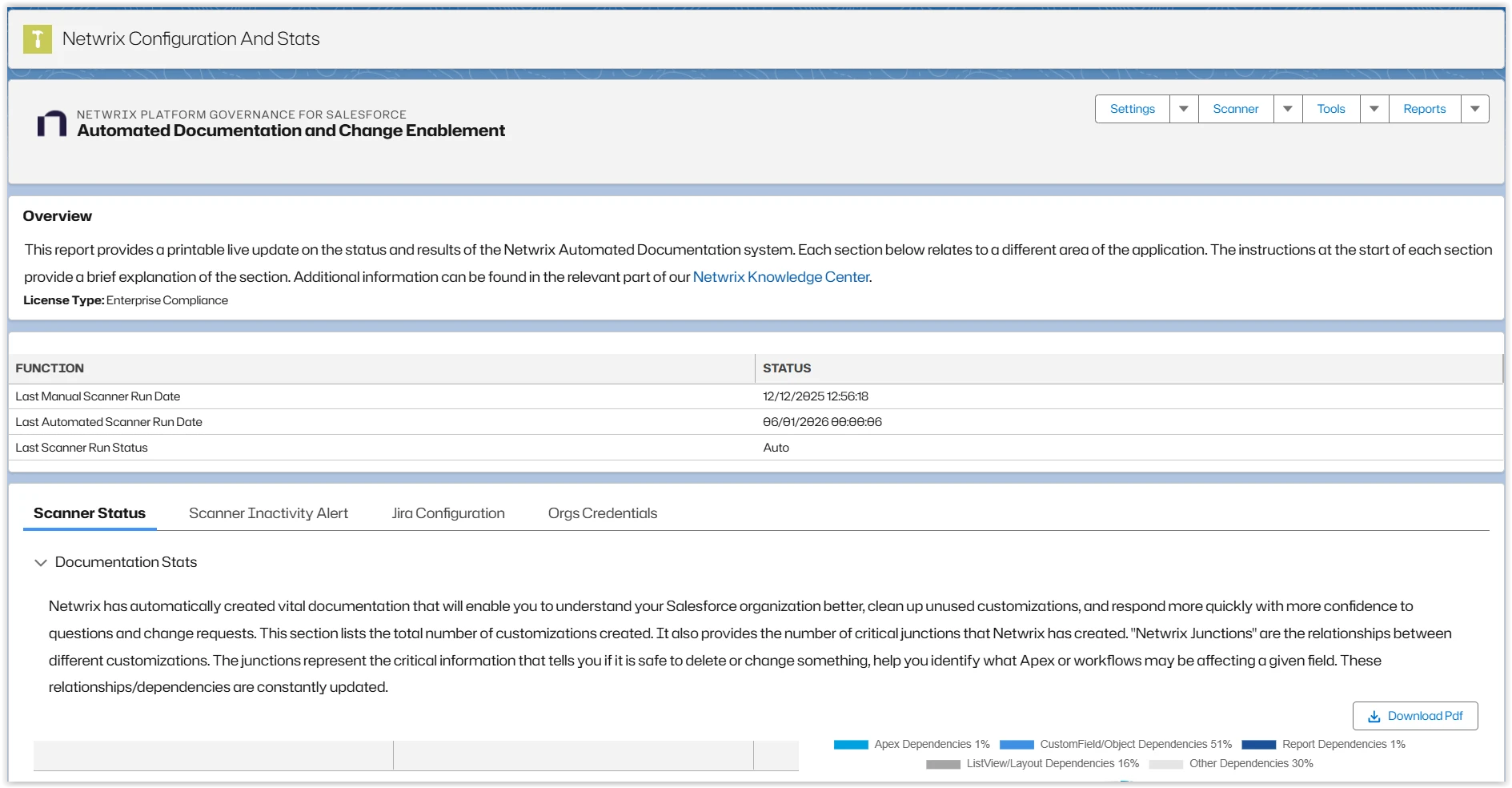The height and width of the screenshot is (788, 1512).
Task: Open the Jira Configuration tab
Action: coord(448,513)
